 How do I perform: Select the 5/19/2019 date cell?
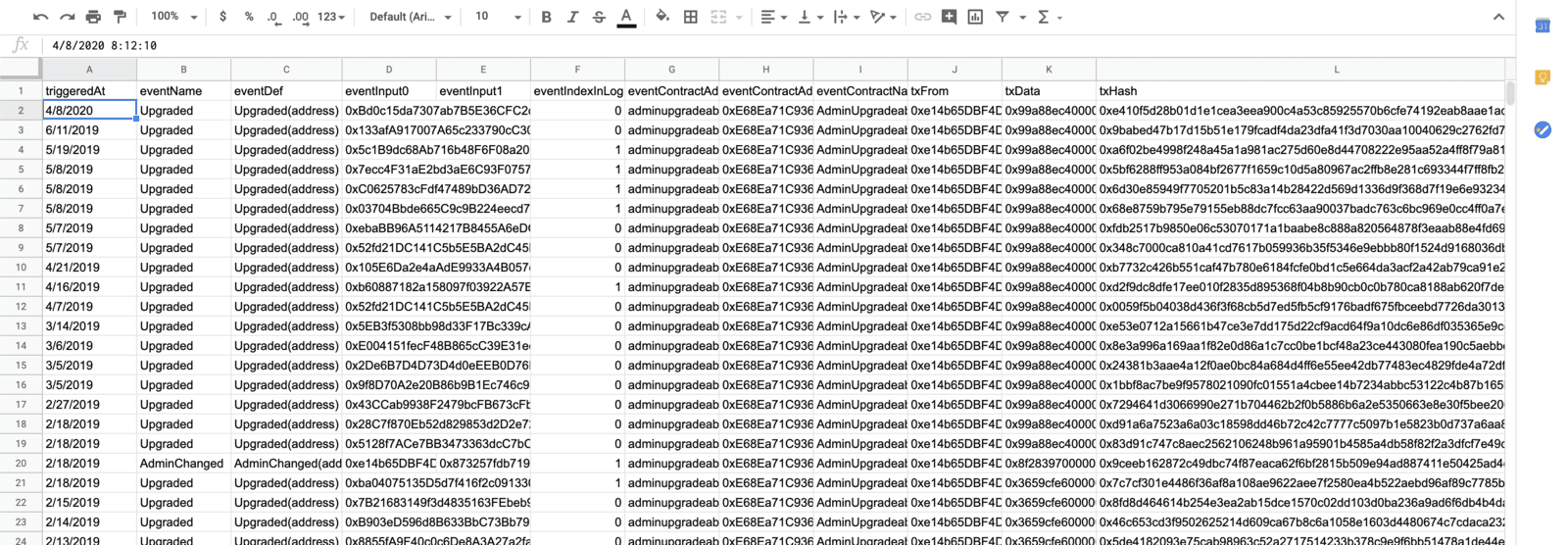coord(89,149)
